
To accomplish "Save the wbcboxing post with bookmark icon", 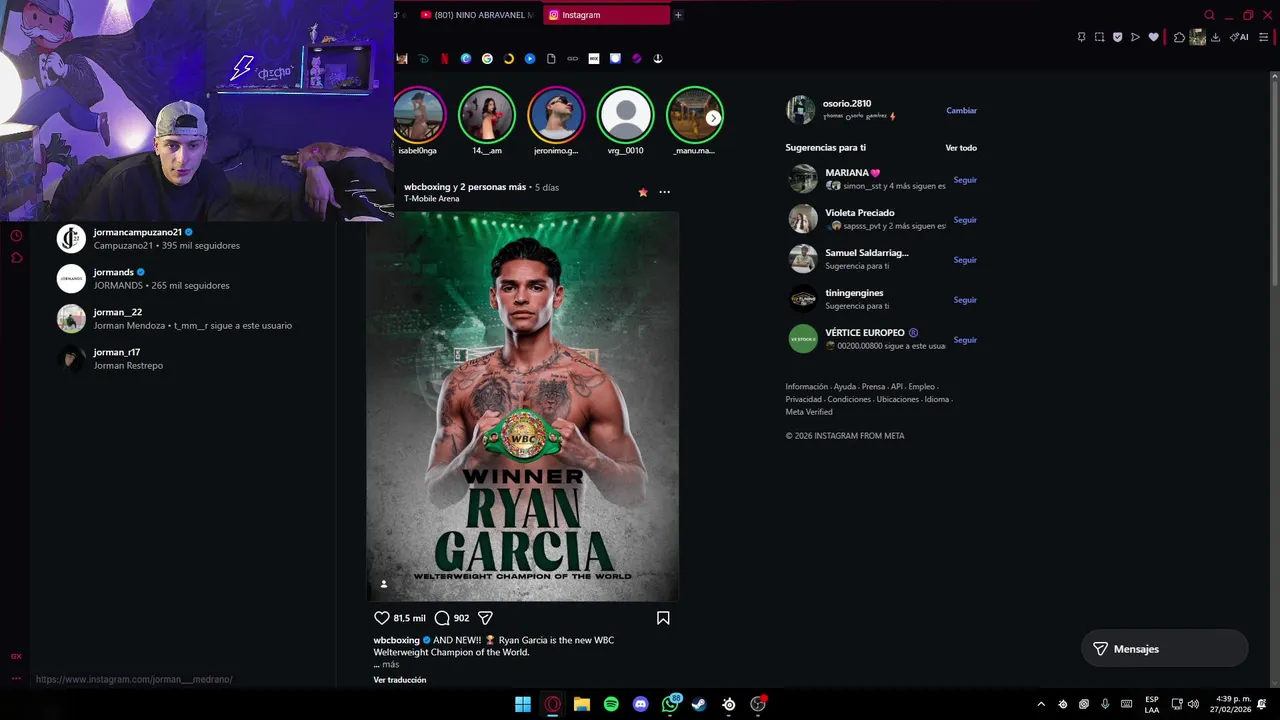I will pyautogui.click(x=663, y=618).
